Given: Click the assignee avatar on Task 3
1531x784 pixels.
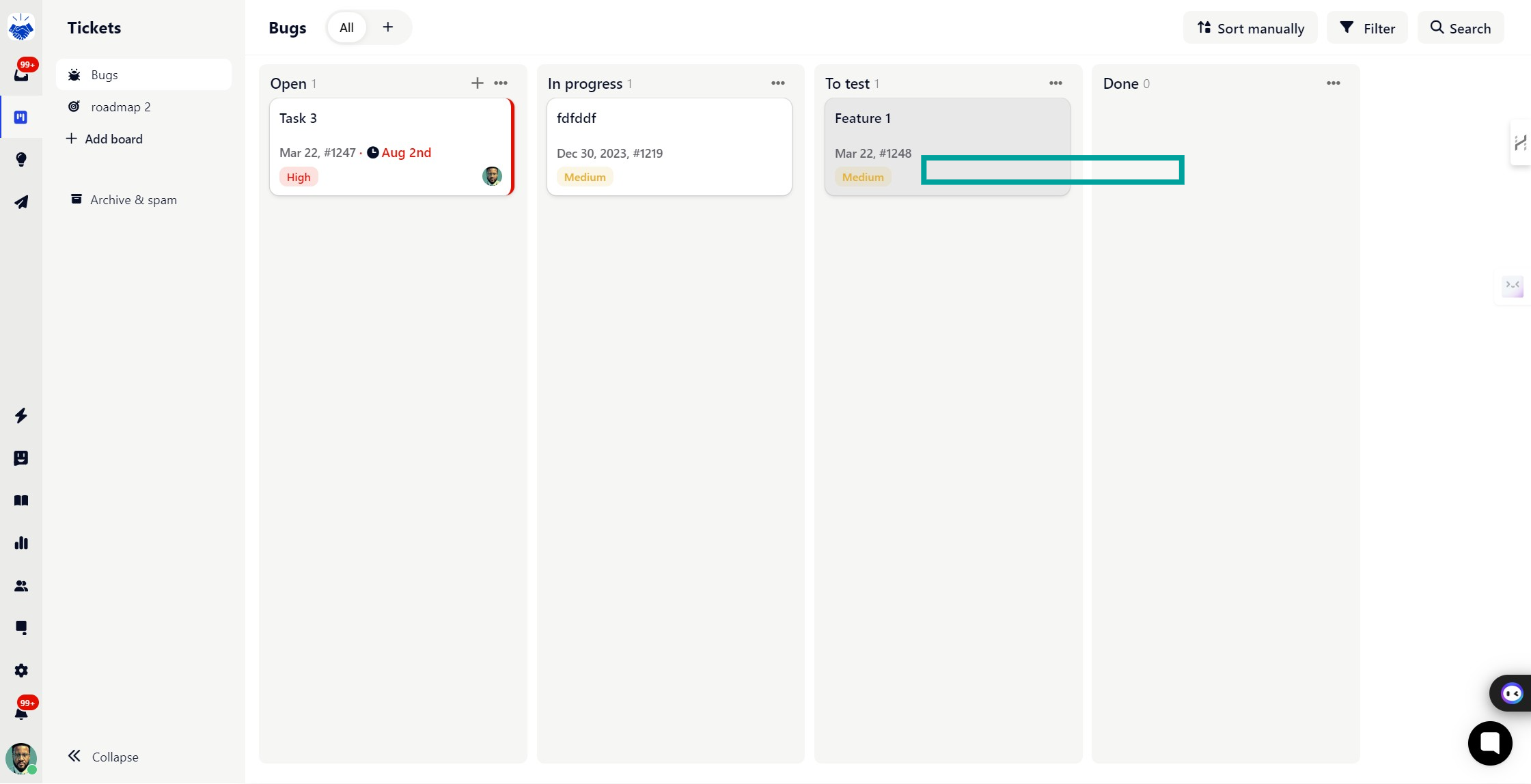Looking at the screenshot, I should point(492,176).
